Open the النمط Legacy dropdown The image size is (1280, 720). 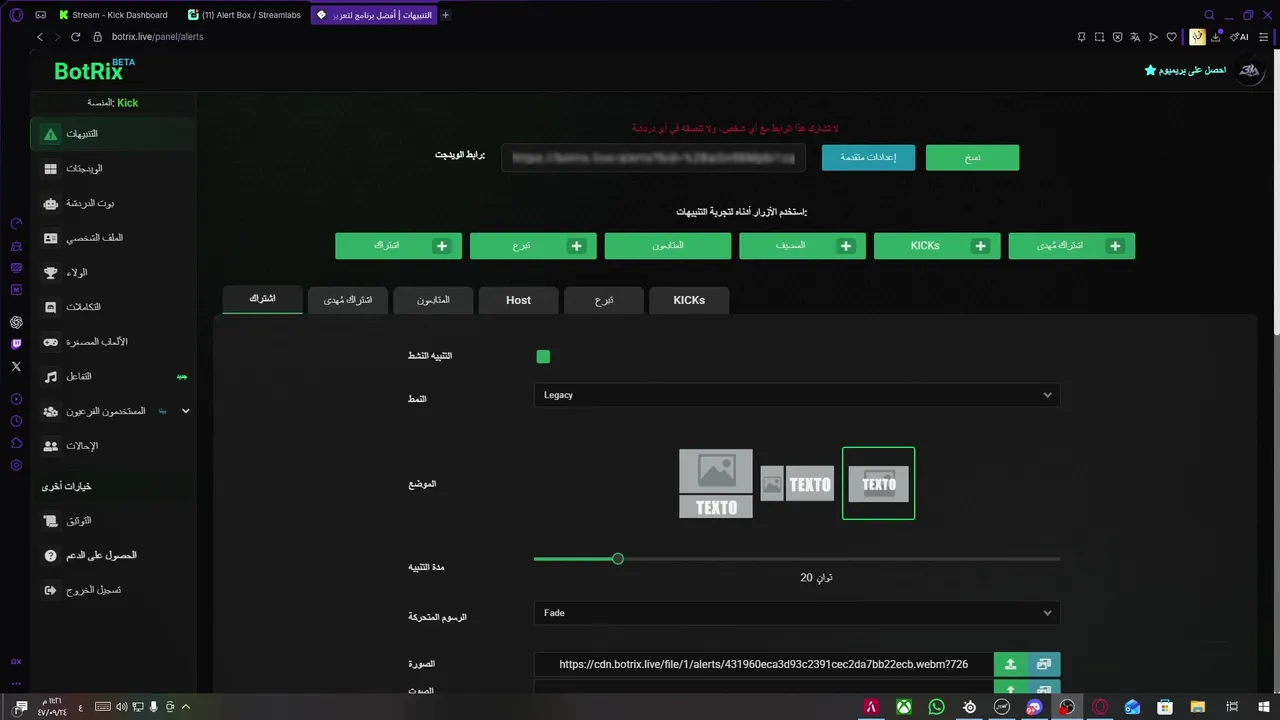point(796,395)
